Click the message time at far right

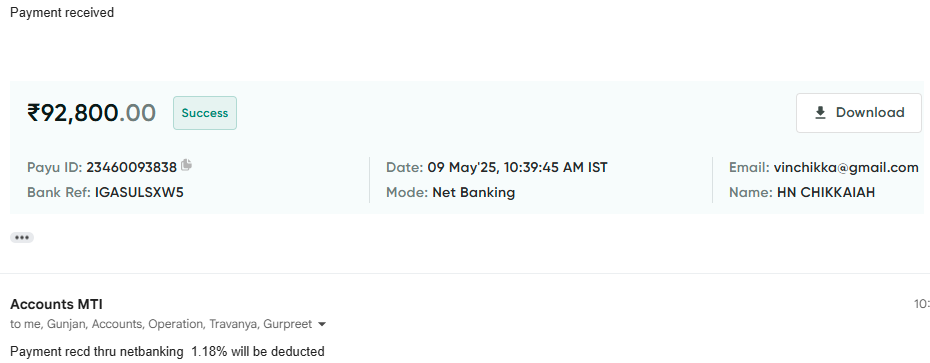[x=922, y=304]
